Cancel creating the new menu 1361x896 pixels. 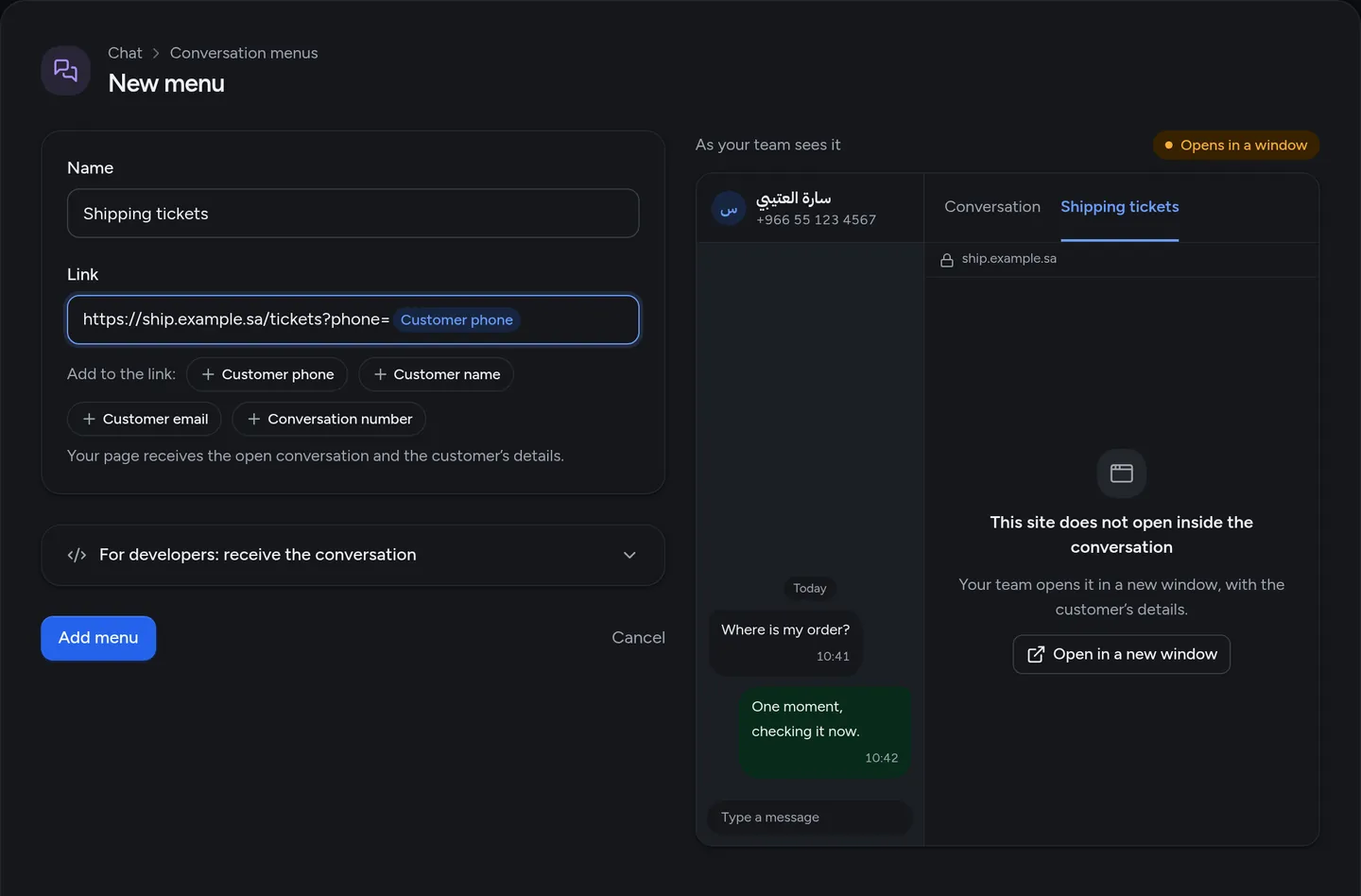(639, 638)
